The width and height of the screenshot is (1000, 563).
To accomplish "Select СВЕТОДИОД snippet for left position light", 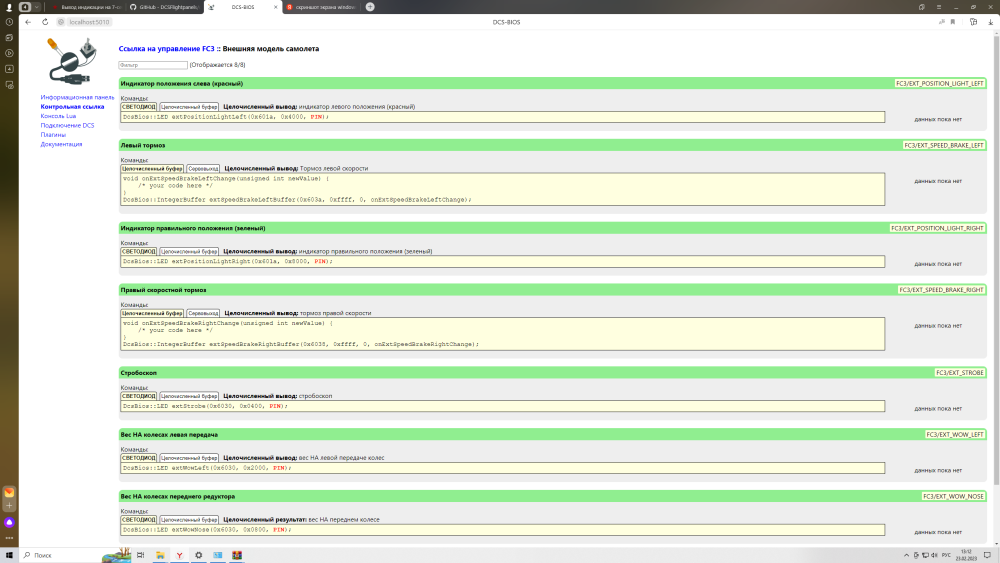I will 138,107.
